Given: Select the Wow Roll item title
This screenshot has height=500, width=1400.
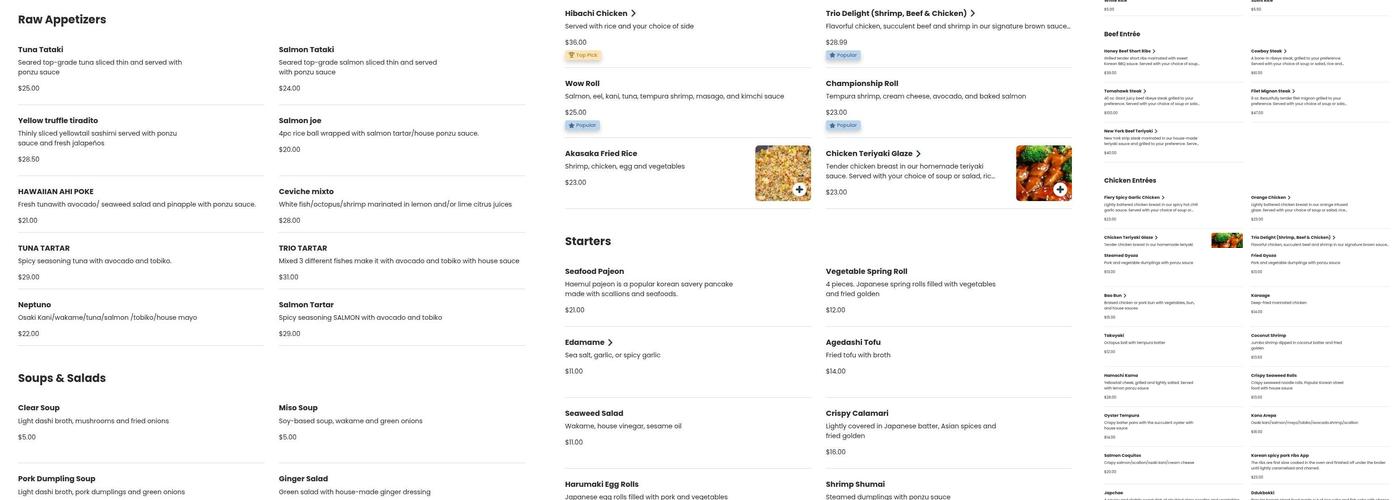Looking at the screenshot, I should pyautogui.click(x=582, y=83).
